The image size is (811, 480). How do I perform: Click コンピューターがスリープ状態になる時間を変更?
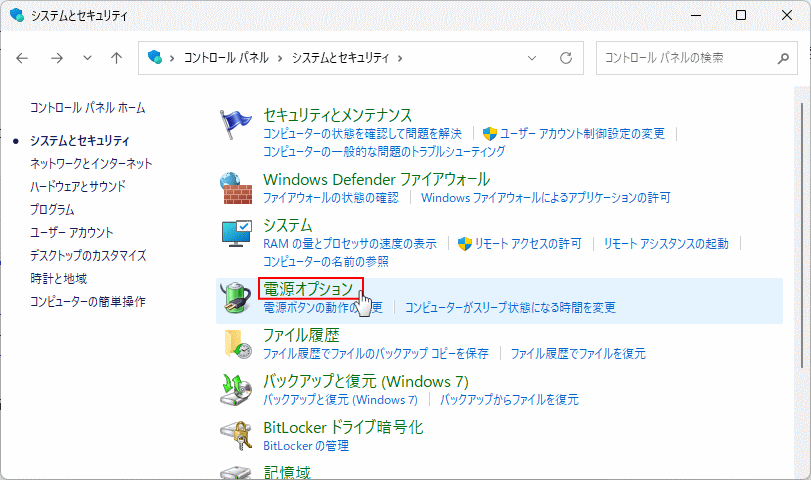(x=510, y=308)
